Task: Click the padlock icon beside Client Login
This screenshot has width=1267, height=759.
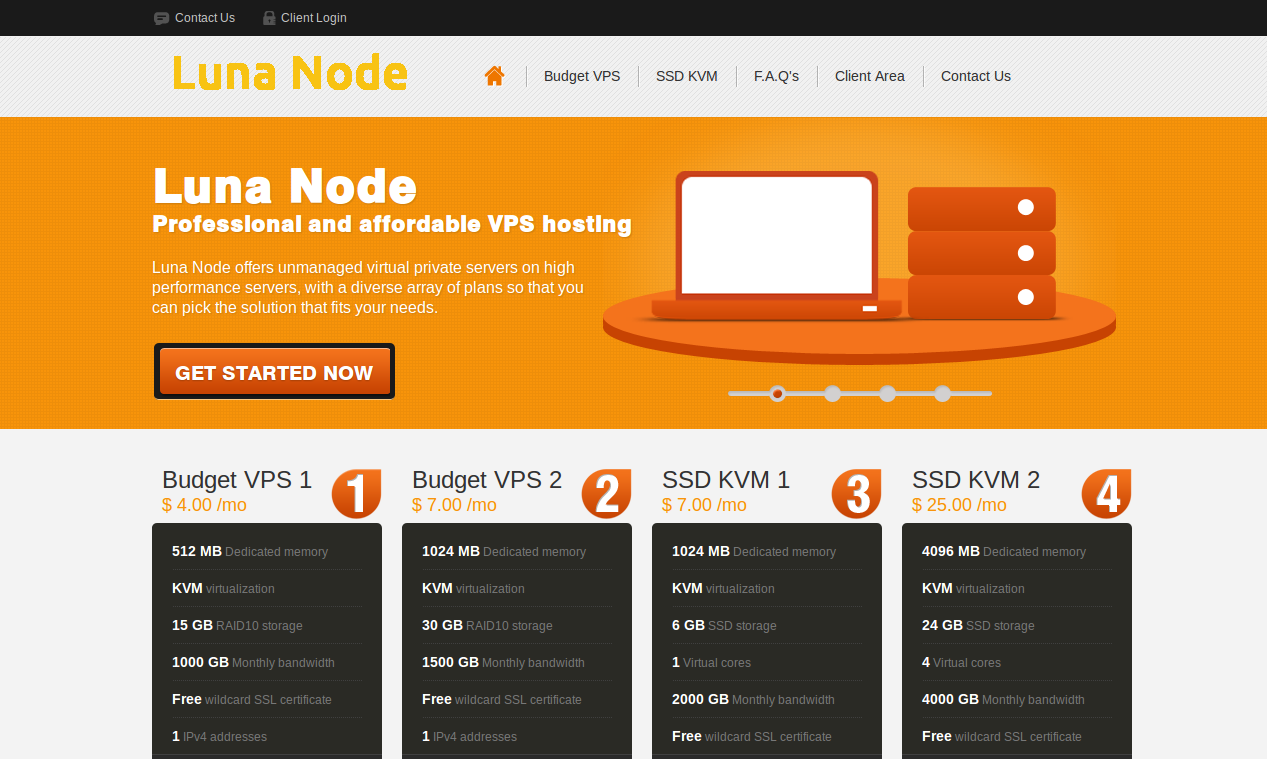Action: tap(269, 18)
